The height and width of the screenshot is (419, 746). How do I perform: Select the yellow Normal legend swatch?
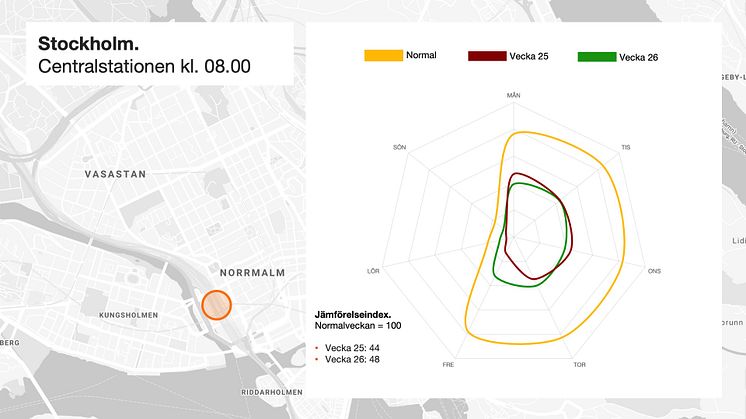coord(383,56)
